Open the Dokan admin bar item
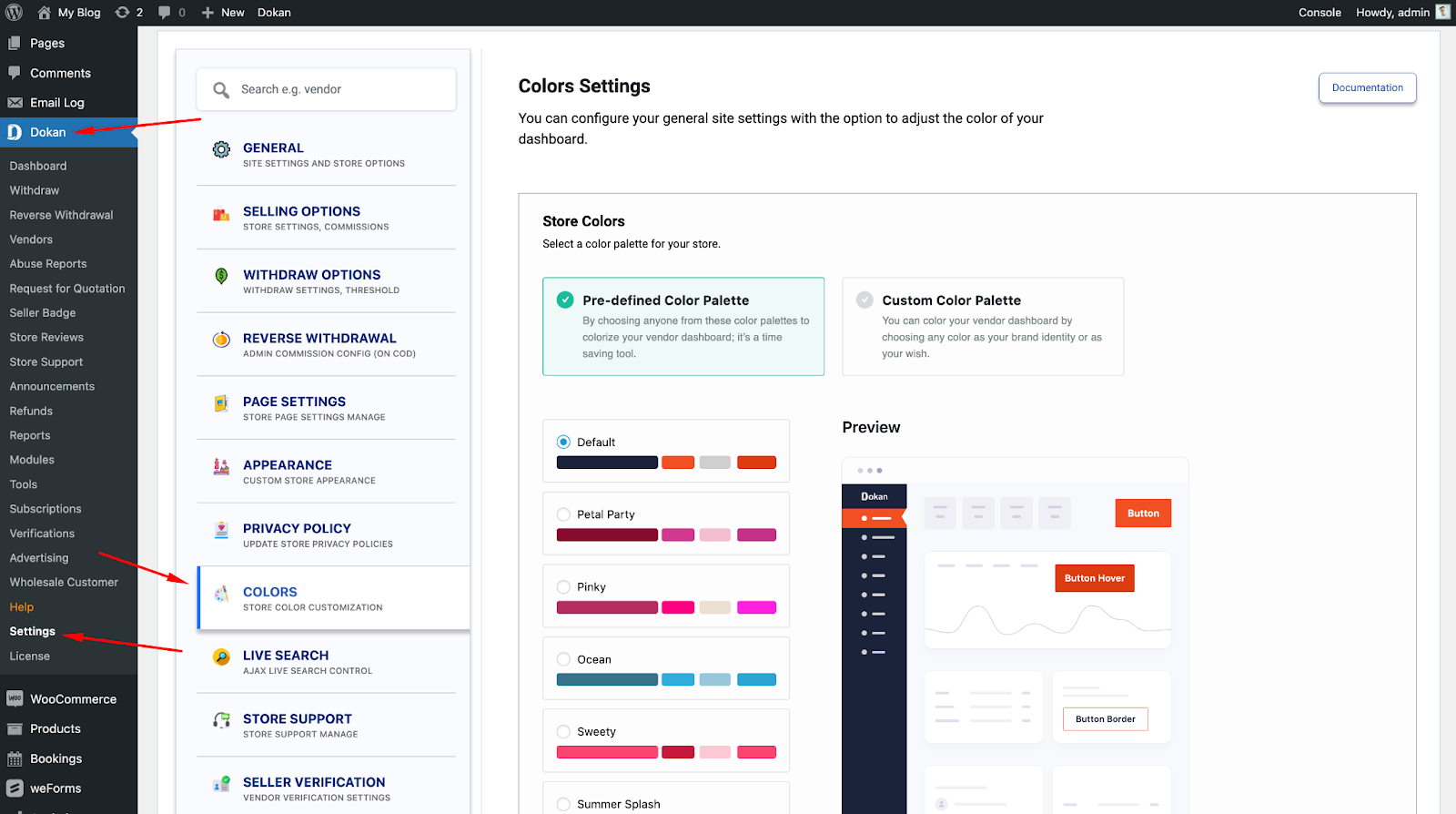Viewport: 1456px width, 814px height. 274,13
